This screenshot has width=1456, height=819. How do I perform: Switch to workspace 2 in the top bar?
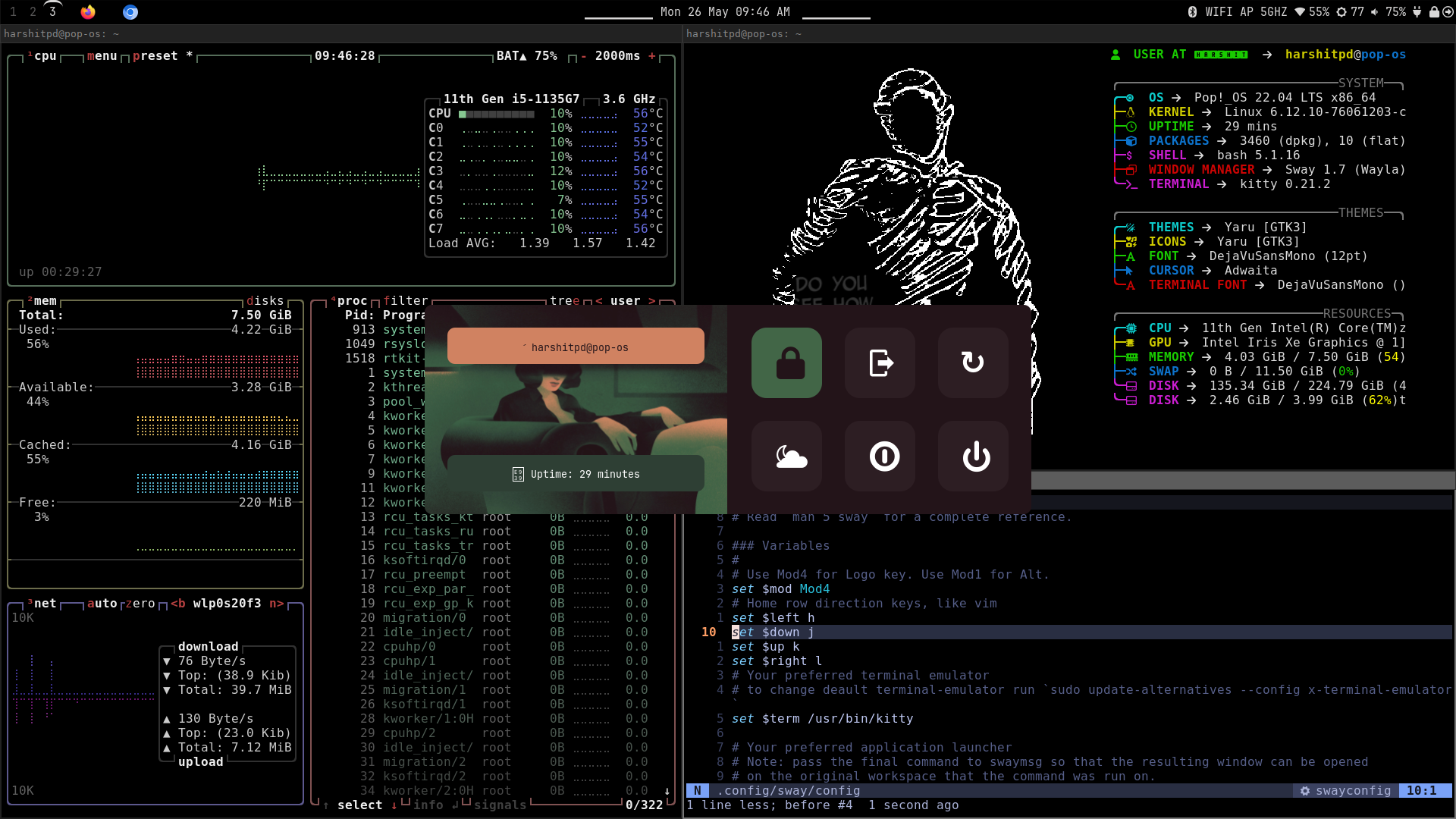[32, 11]
